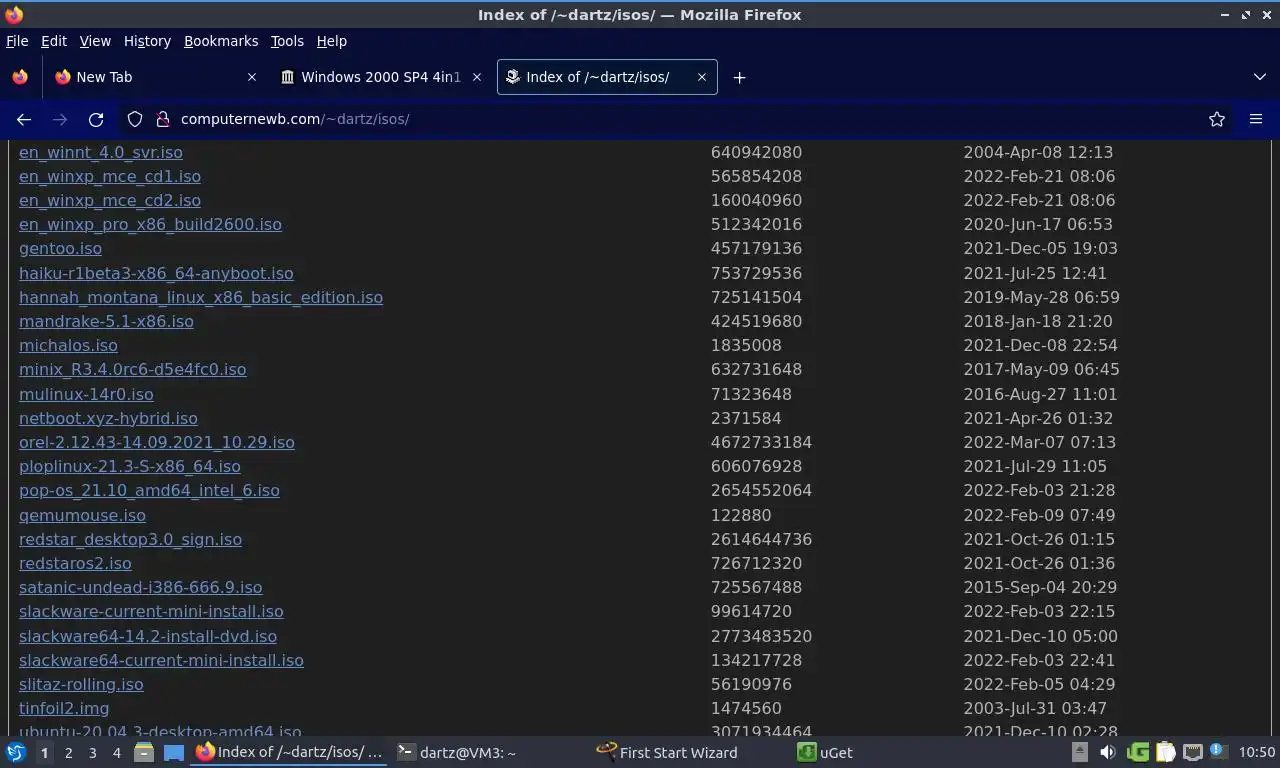Click the date 2003-Jul-31 03:47

tap(1035, 709)
